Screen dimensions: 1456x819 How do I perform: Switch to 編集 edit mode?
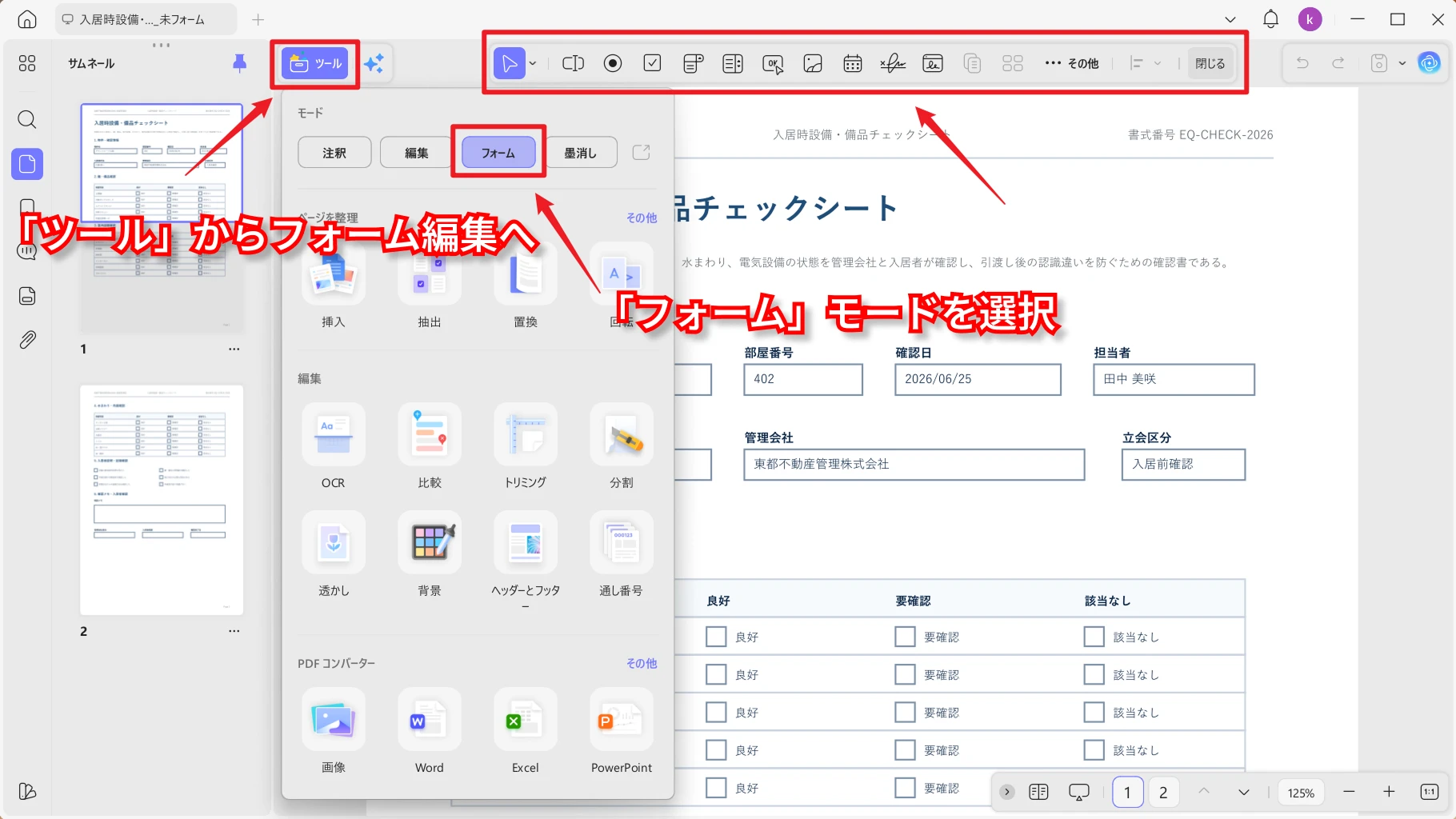(x=416, y=153)
